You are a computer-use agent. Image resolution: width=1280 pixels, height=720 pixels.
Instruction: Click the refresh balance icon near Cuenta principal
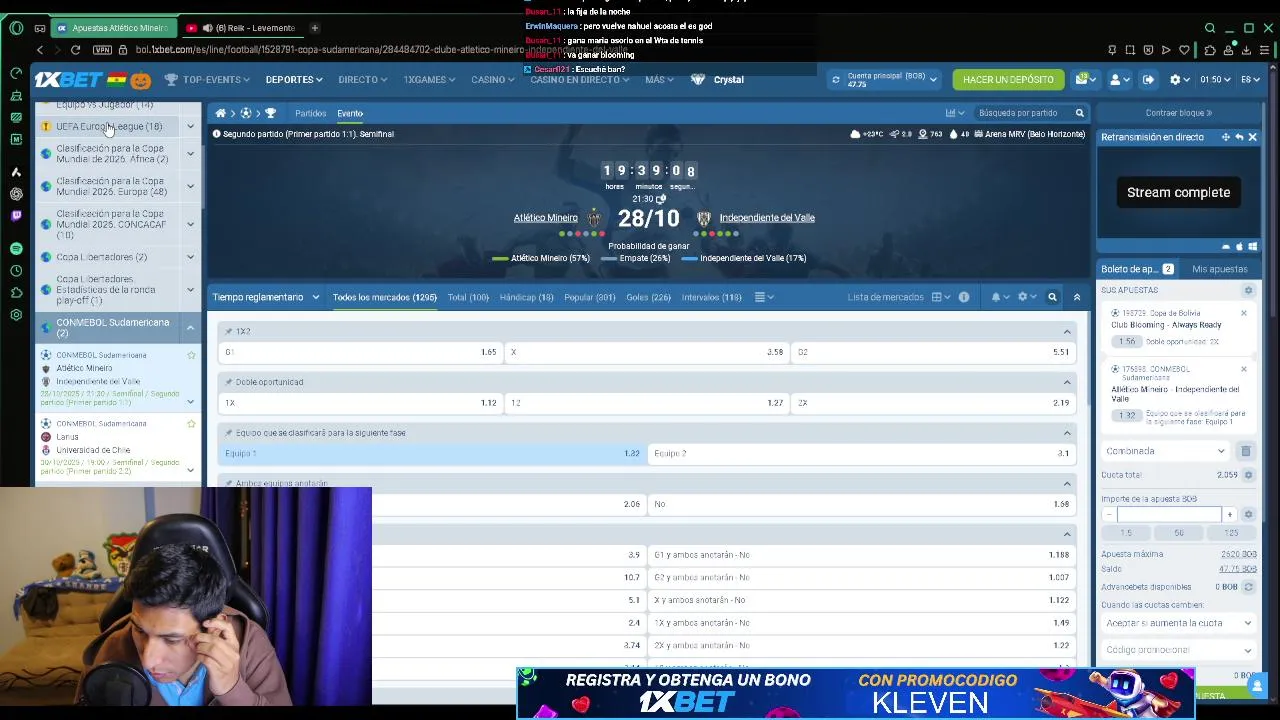836,79
